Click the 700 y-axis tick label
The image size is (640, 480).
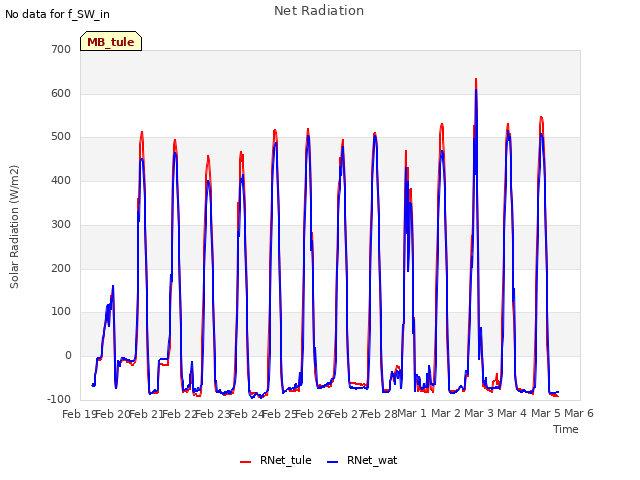(x=61, y=50)
